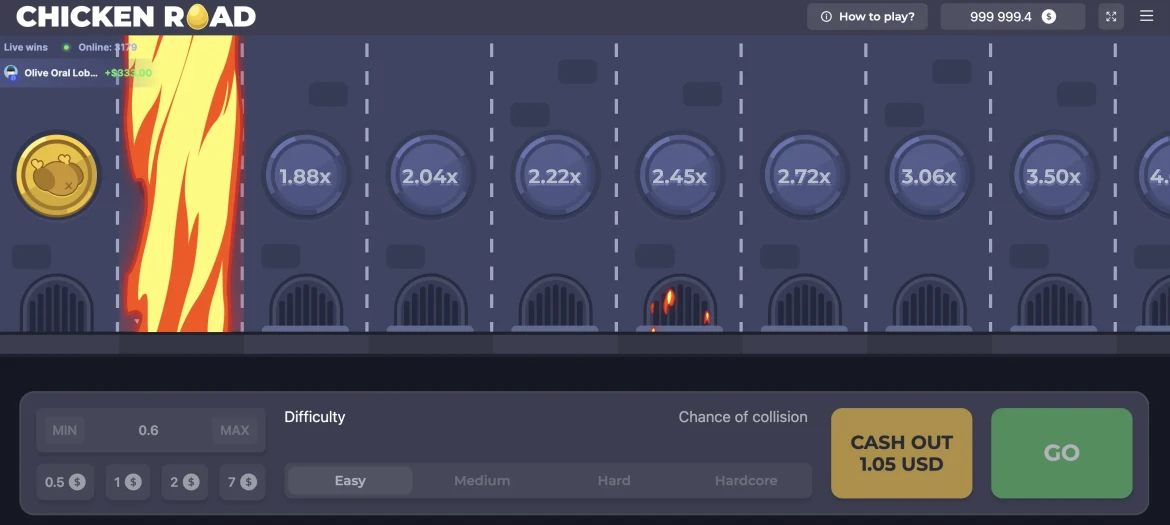Image resolution: width=1170 pixels, height=525 pixels.
Task: Click the 3.06x multiplier manhole
Action: tap(928, 176)
